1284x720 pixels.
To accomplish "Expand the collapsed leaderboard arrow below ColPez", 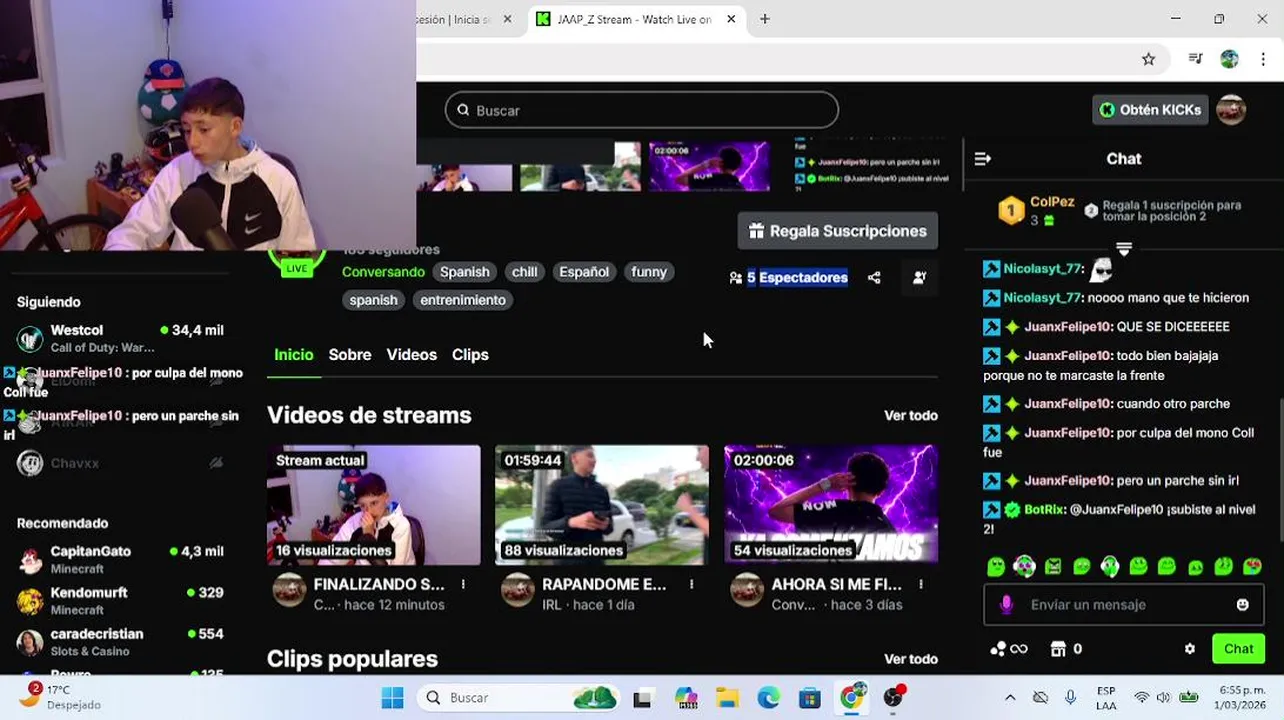I will [1124, 249].
